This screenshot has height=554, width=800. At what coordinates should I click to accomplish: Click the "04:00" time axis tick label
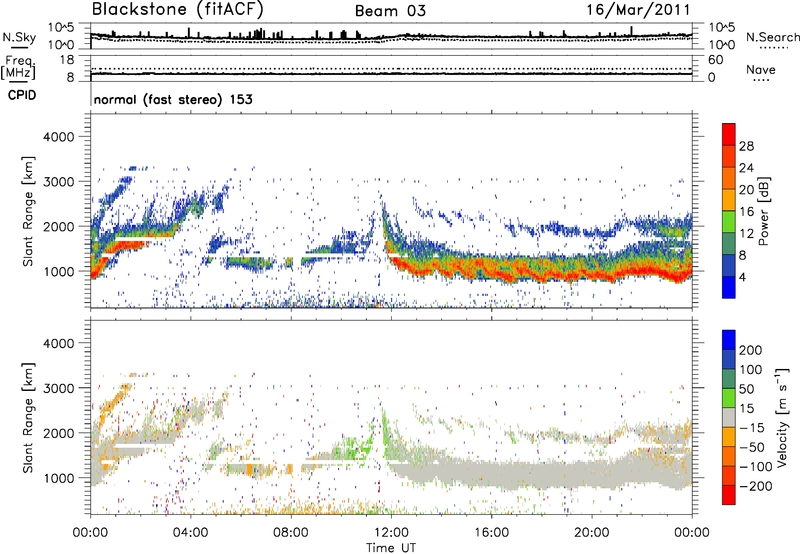pyautogui.click(x=190, y=533)
